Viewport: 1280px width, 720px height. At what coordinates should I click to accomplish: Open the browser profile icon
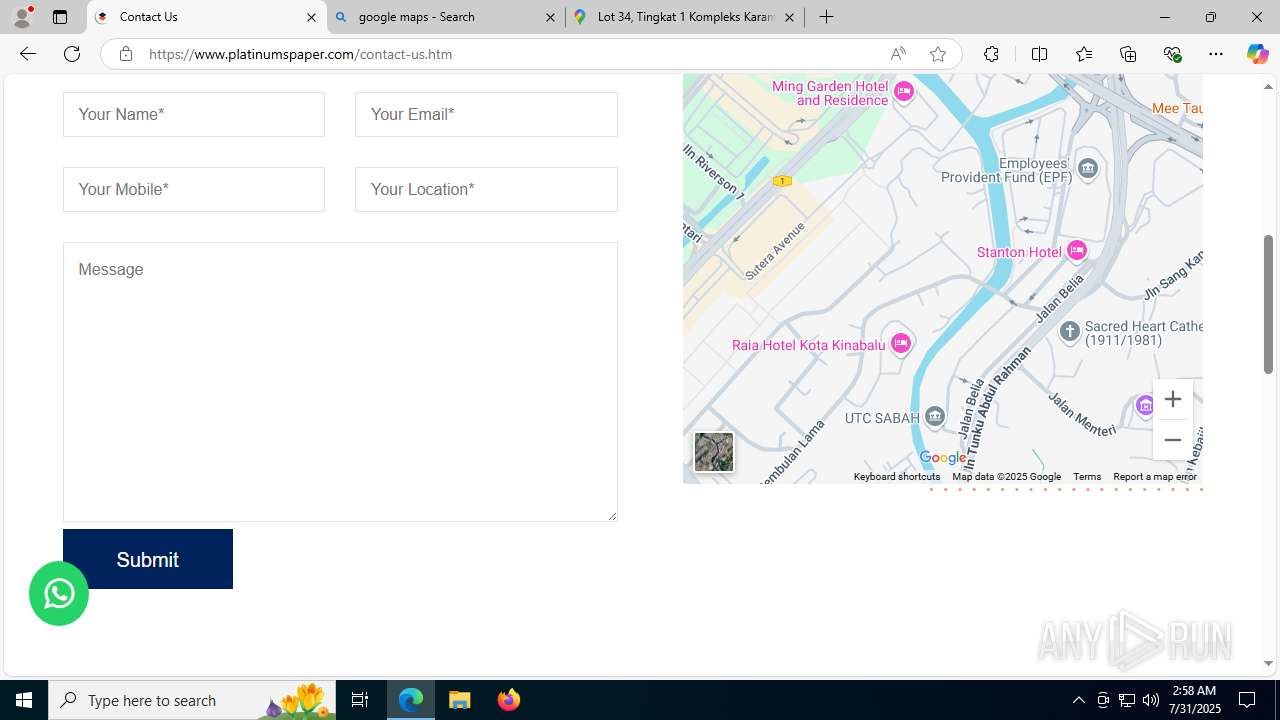click(x=22, y=17)
